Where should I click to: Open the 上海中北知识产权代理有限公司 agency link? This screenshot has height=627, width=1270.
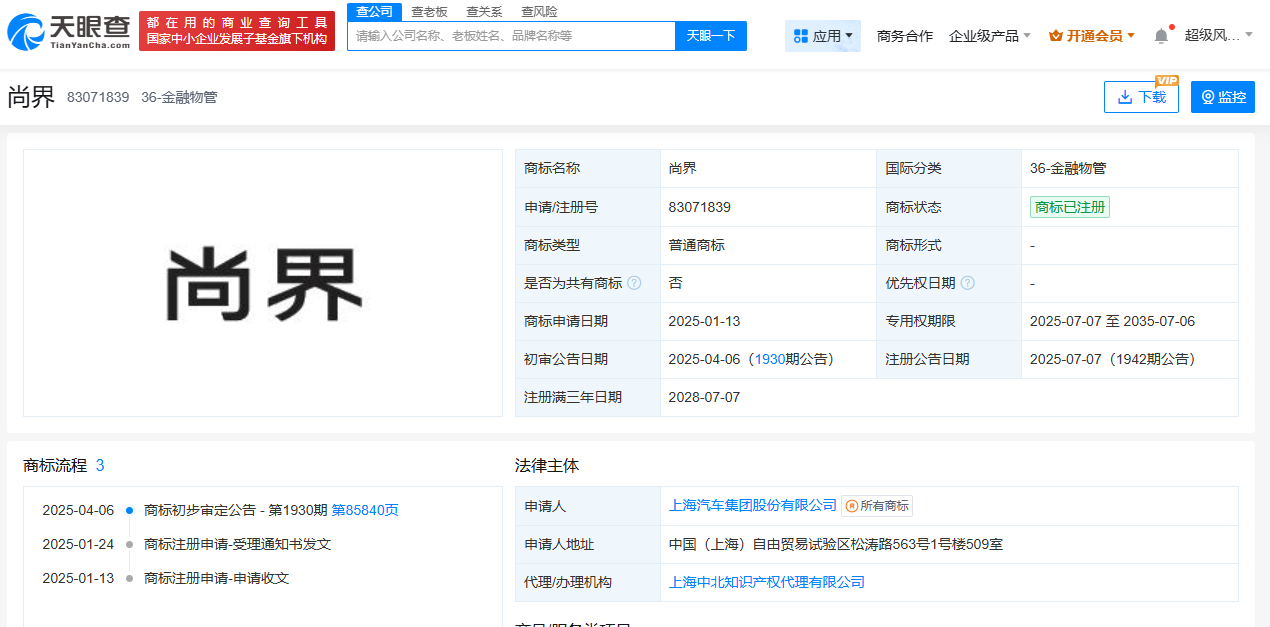click(x=767, y=581)
